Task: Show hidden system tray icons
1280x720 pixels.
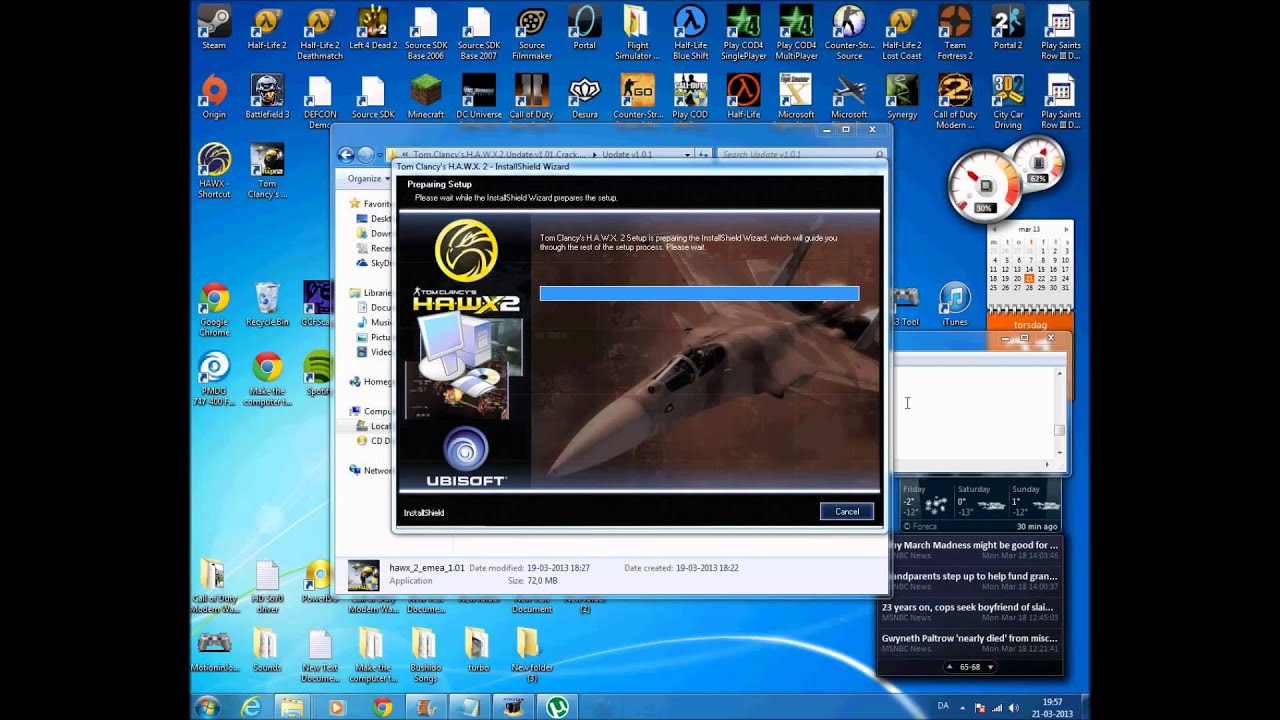Action: (x=963, y=706)
